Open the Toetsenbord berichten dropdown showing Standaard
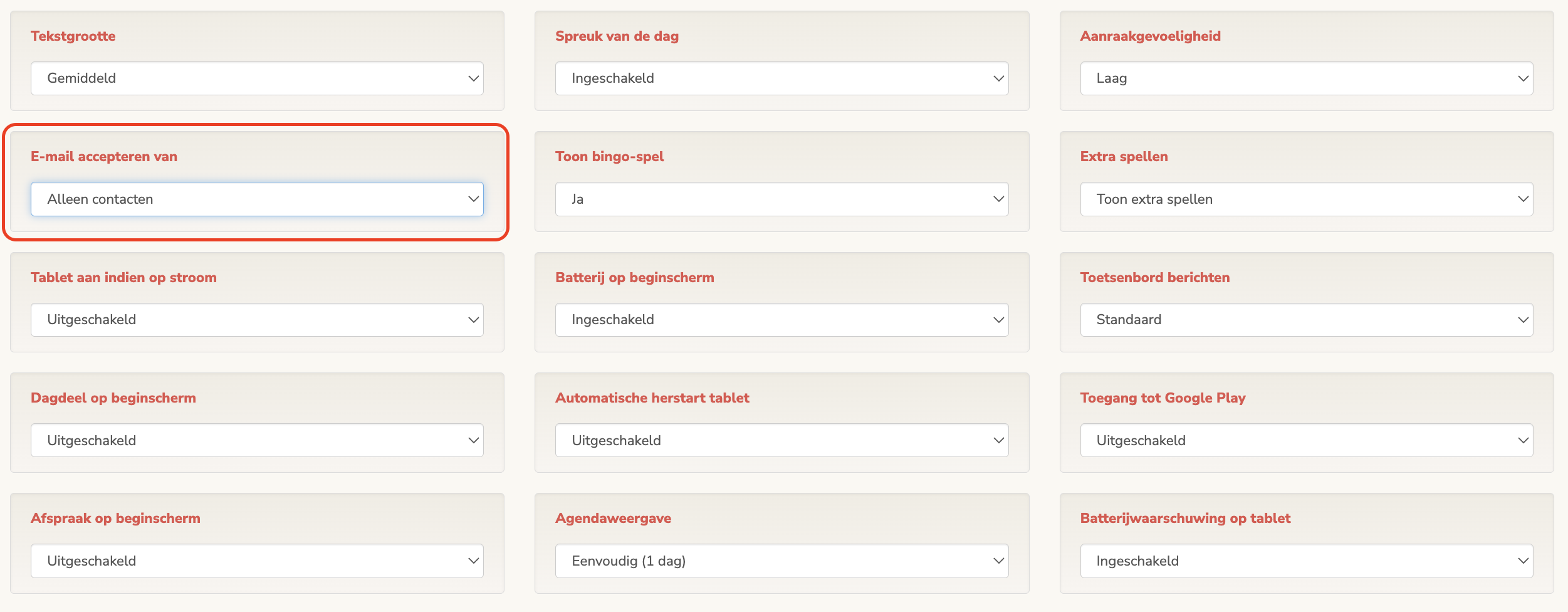The width and height of the screenshot is (1568, 612). (1306, 319)
